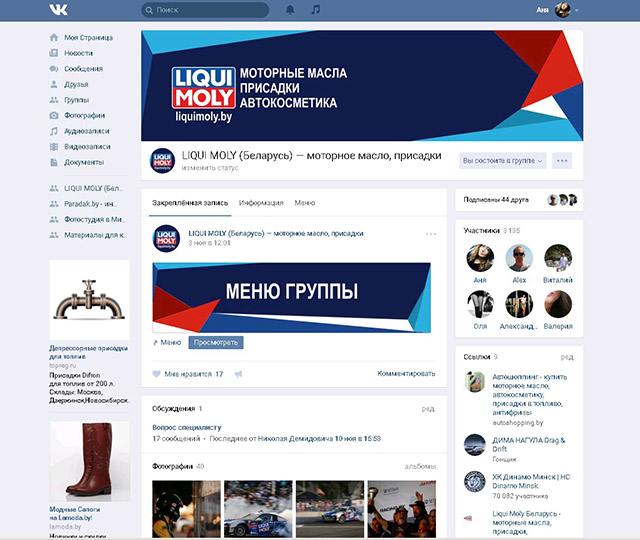Image resolution: width=640 pixels, height=540 pixels.
Task: Open Фотографии in sidebar
Action: [x=84, y=115]
